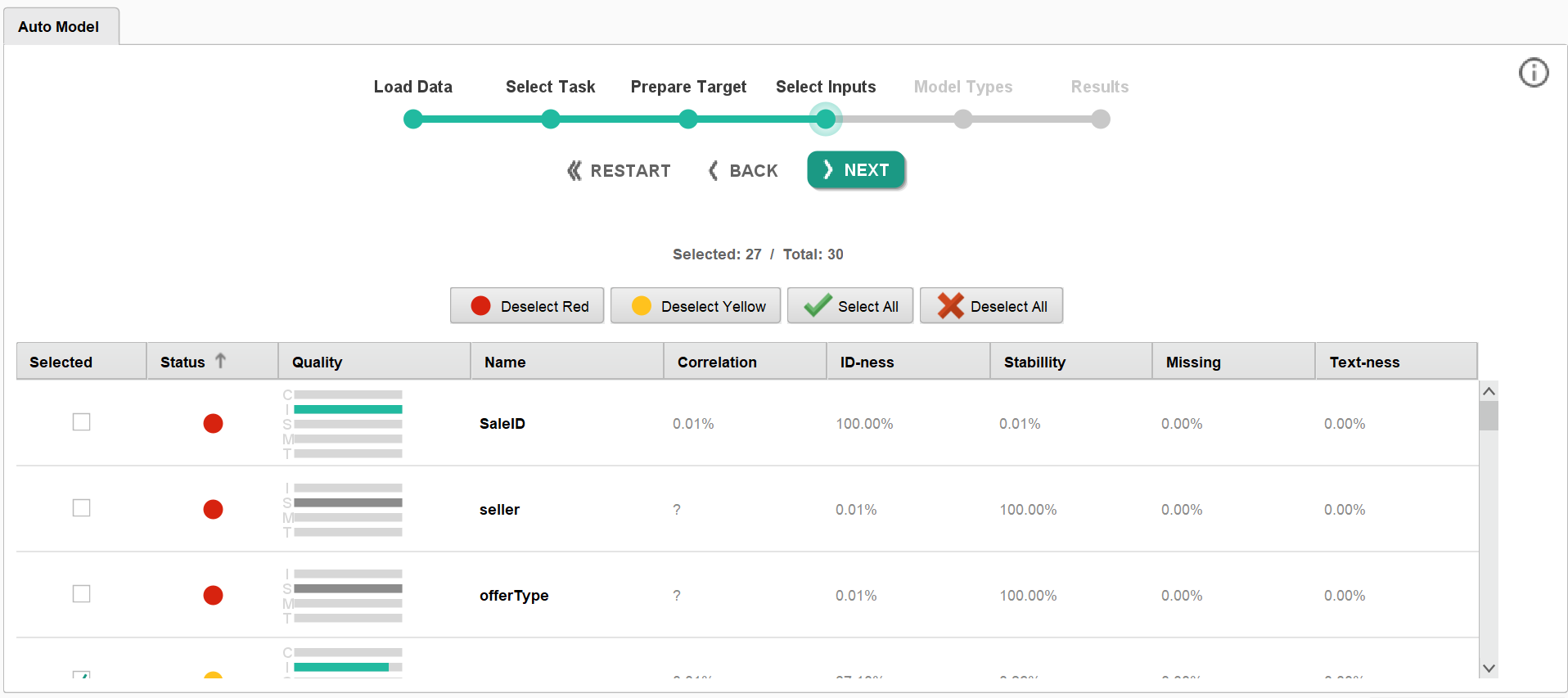This screenshot has width=1568, height=698.
Task: Click the Load Data step circle
Action: pyautogui.click(x=413, y=119)
